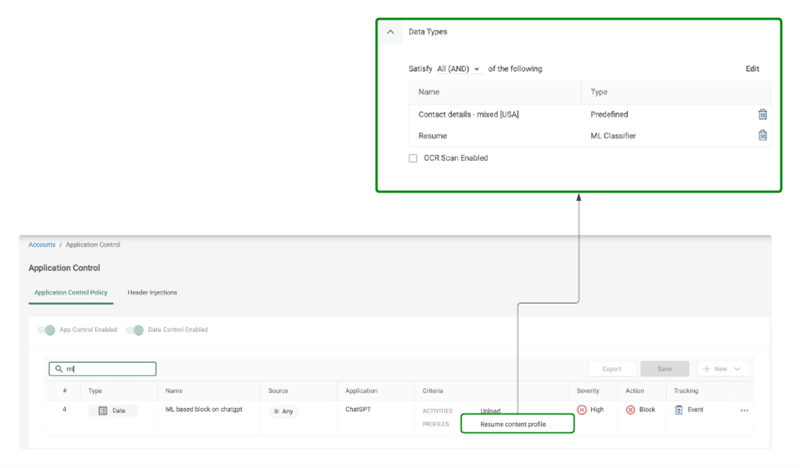Image resolution: width=800 pixels, height=468 pixels.
Task: Open the three-dots menu for rule 4
Action: point(744,410)
